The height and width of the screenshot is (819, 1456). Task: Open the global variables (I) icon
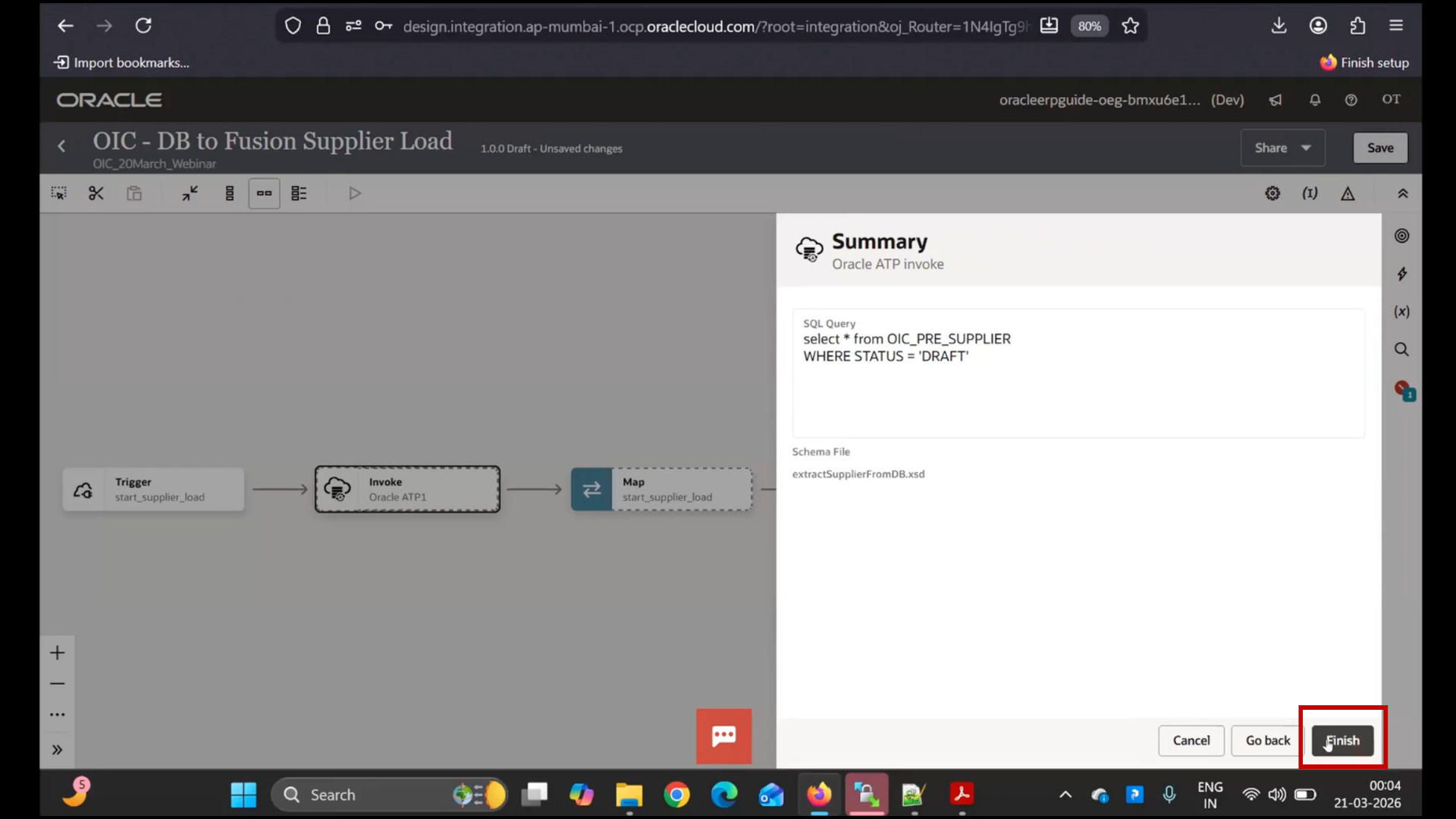[x=1310, y=193]
